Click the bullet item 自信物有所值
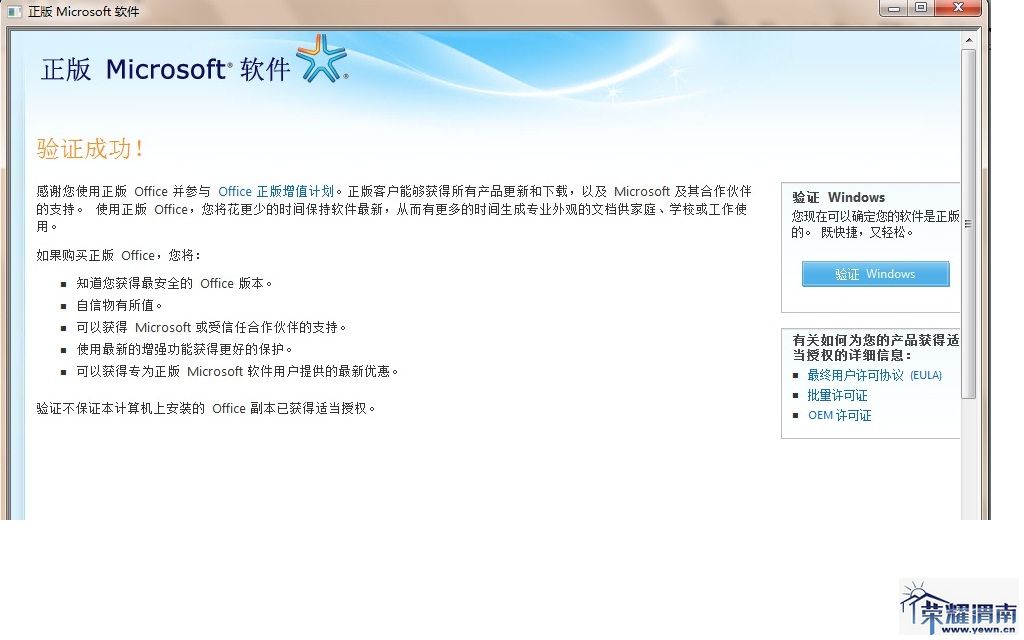 point(119,305)
